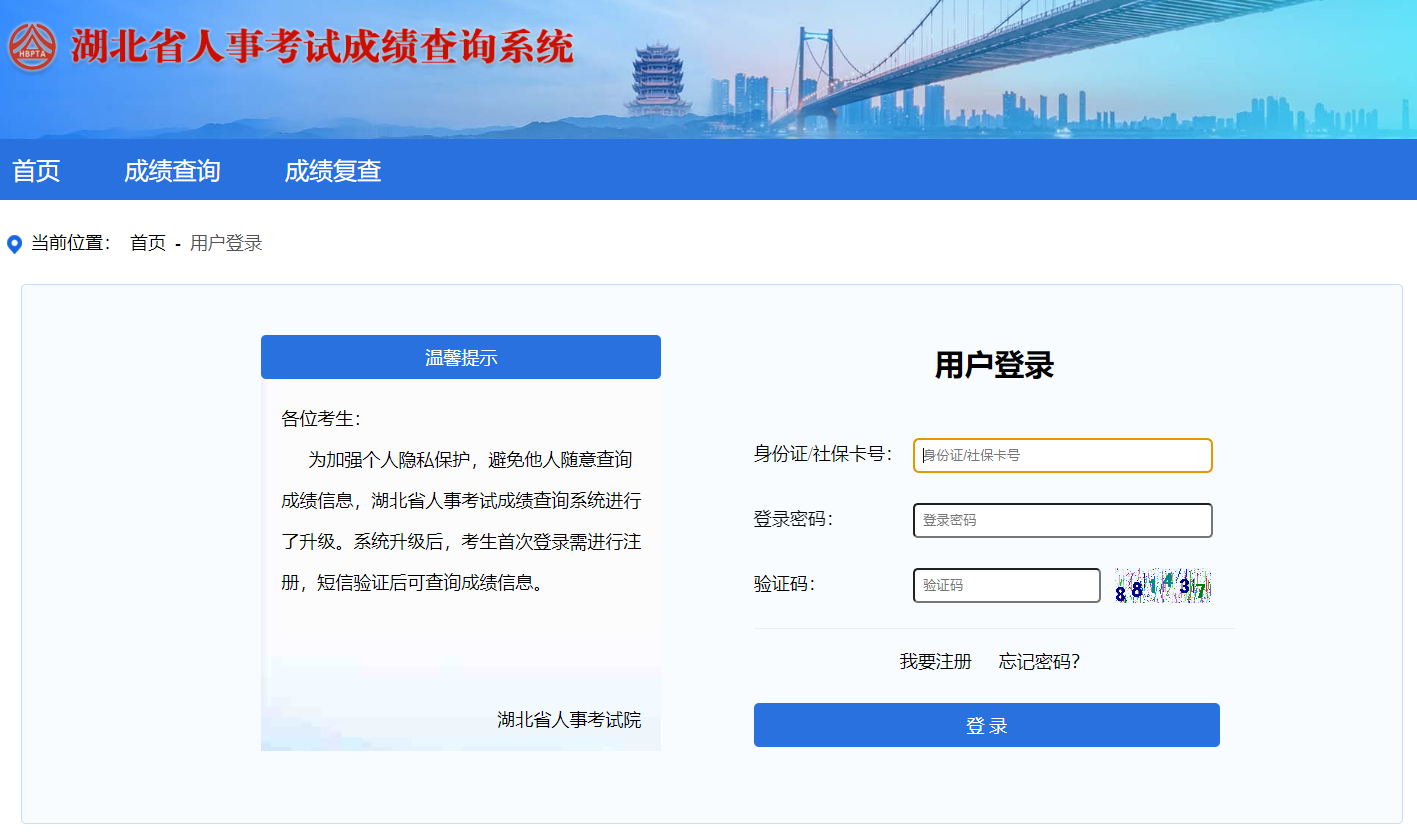The image size is (1417, 834).
Task: Focus the 身份证/社保卡号 input field
Action: coord(1062,455)
